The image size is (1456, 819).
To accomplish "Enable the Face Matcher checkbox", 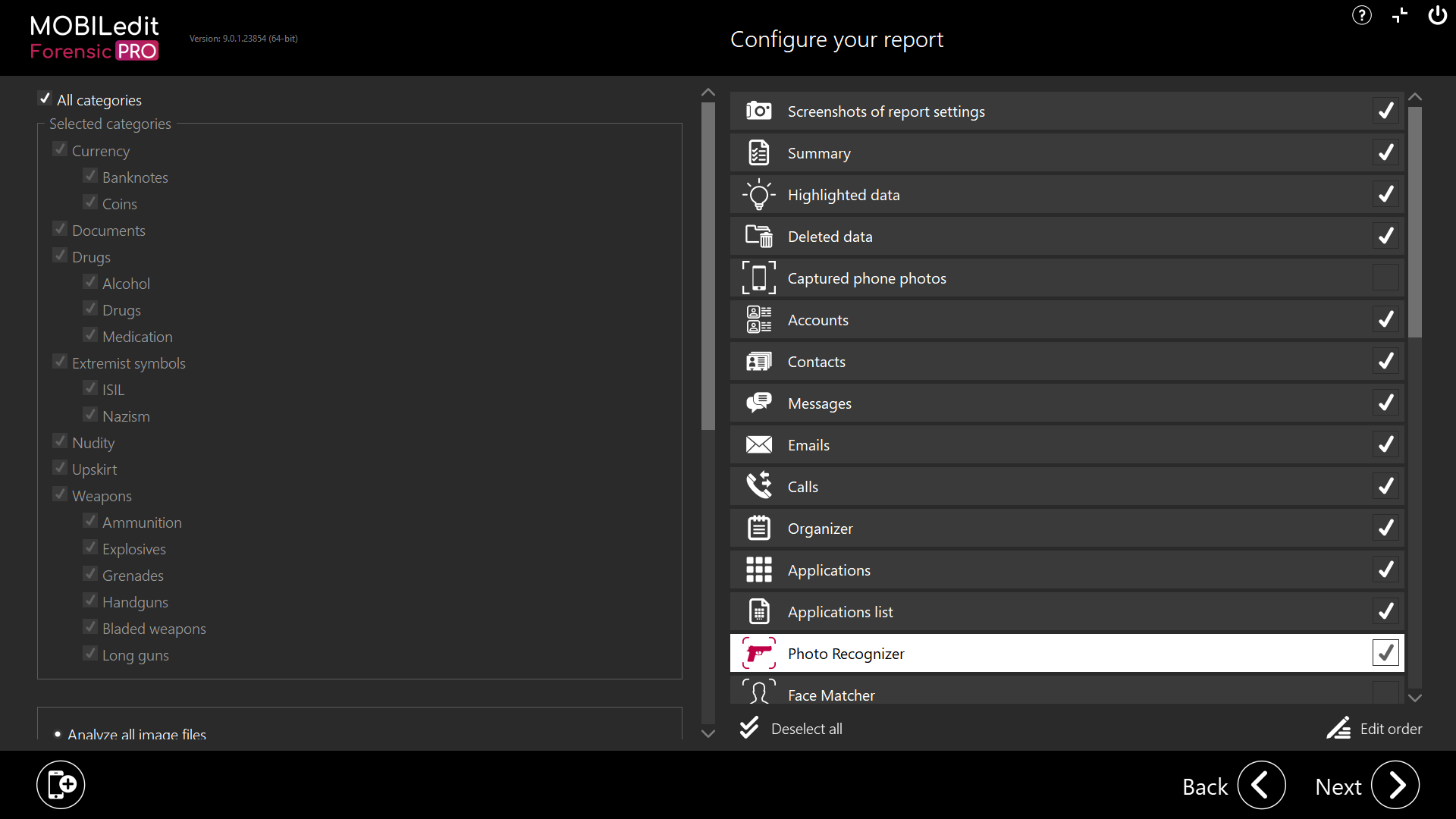I will [x=1385, y=691].
